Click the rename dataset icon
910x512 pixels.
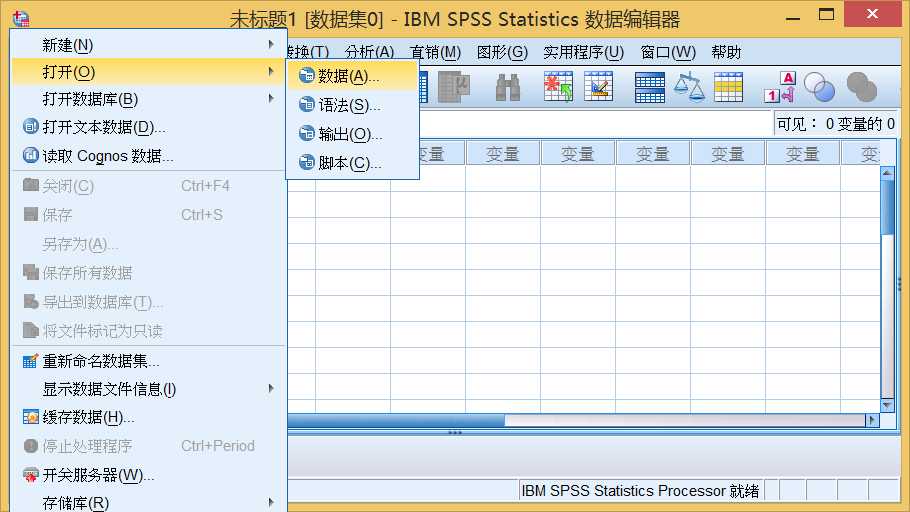coord(31,361)
